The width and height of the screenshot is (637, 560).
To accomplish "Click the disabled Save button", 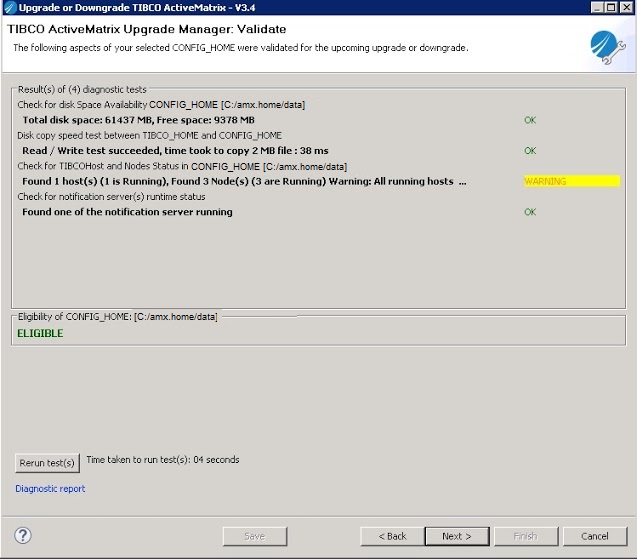I will 255,536.
